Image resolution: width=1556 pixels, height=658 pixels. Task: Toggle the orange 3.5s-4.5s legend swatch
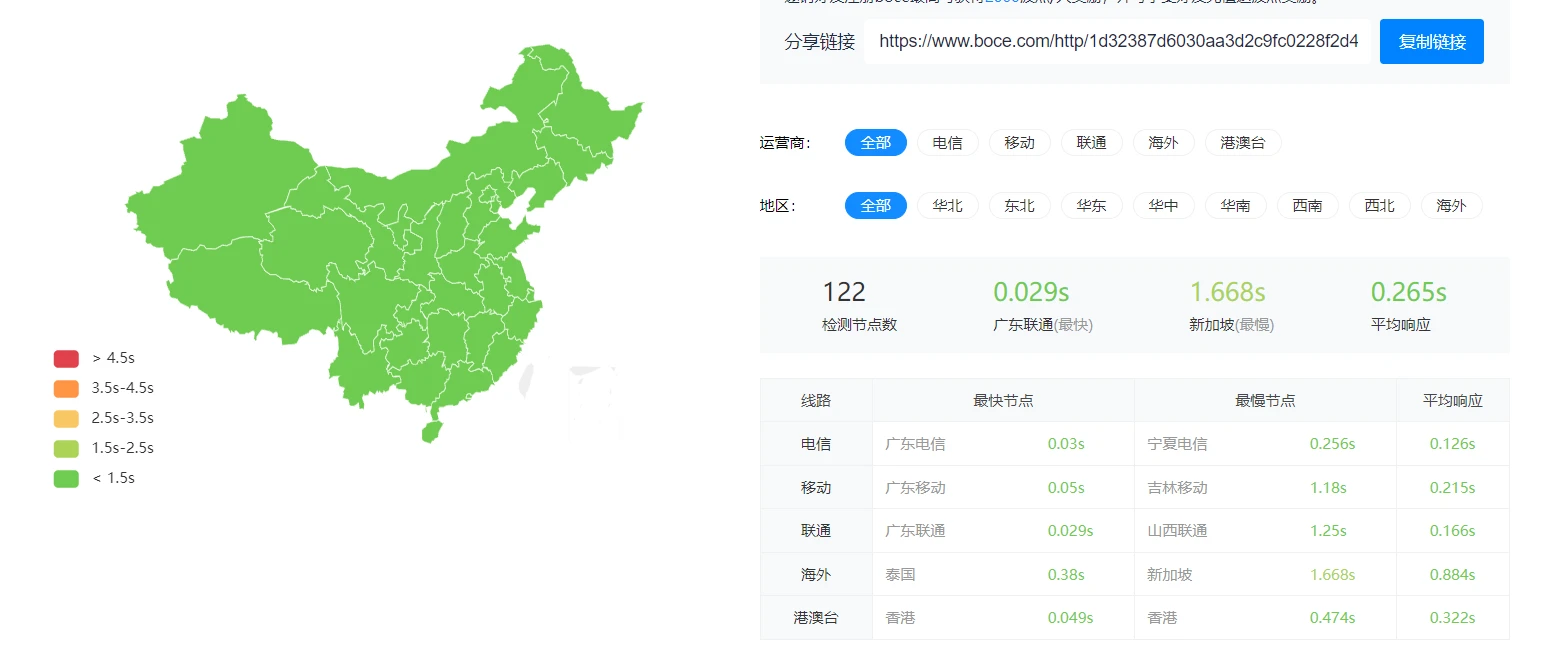(x=66, y=388)
